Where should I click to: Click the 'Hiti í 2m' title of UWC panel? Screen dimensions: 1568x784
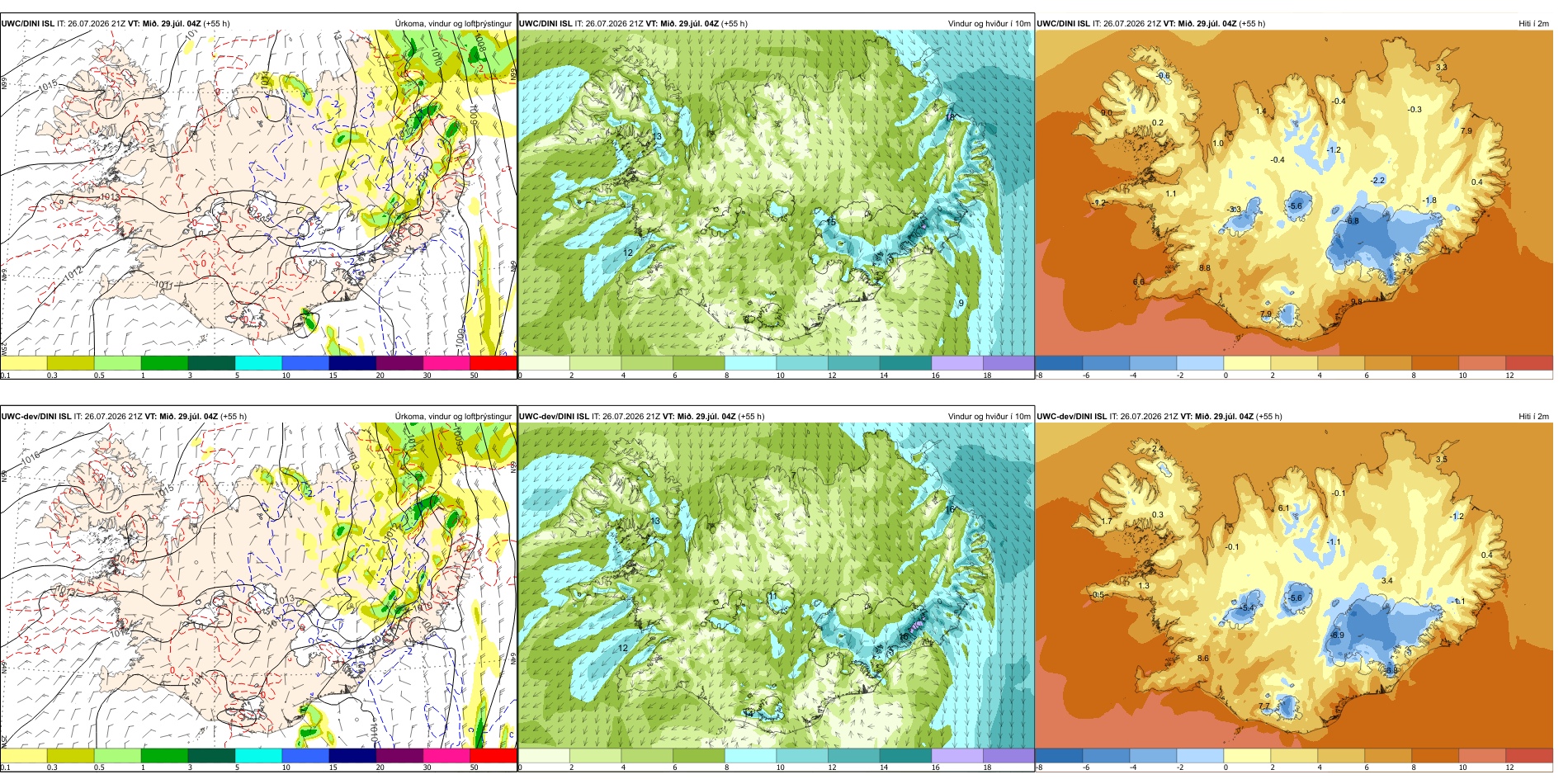[1533, 24]
